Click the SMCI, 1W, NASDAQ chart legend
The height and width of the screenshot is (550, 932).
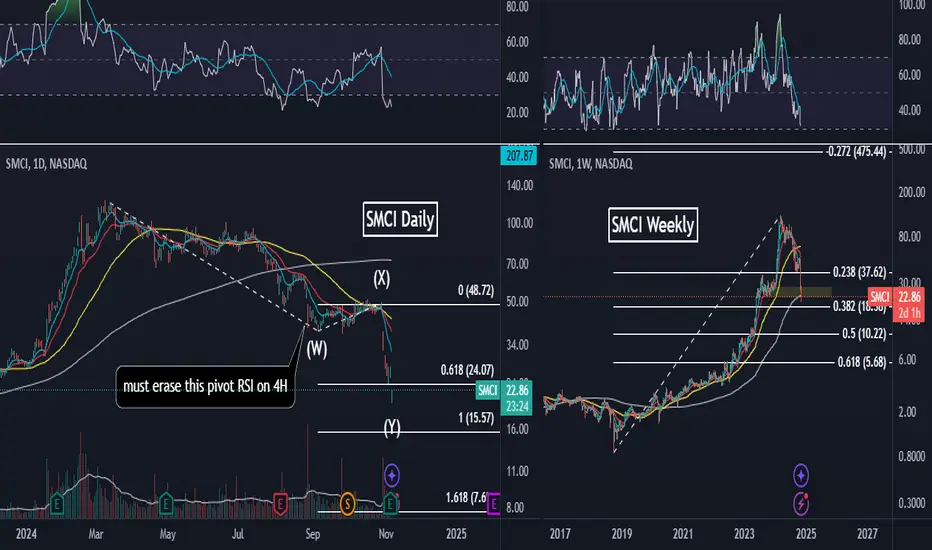click(x=591, y=164)
